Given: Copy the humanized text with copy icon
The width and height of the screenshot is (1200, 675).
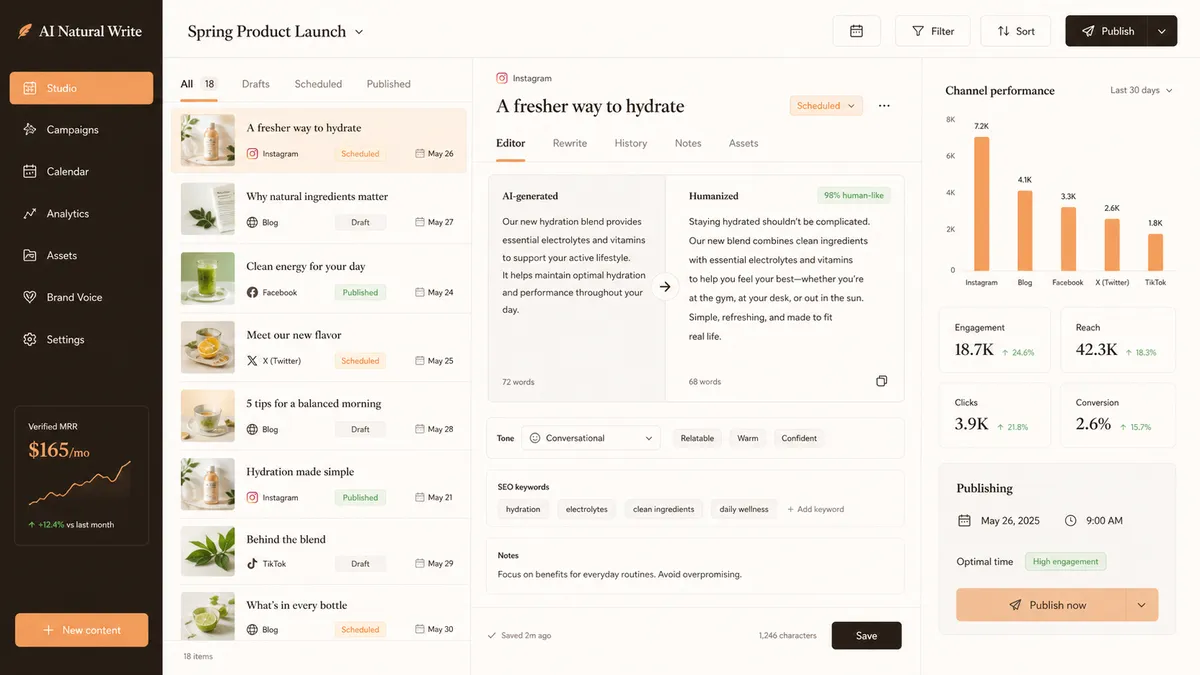Looking at the screenshot, I should point(881,381).
